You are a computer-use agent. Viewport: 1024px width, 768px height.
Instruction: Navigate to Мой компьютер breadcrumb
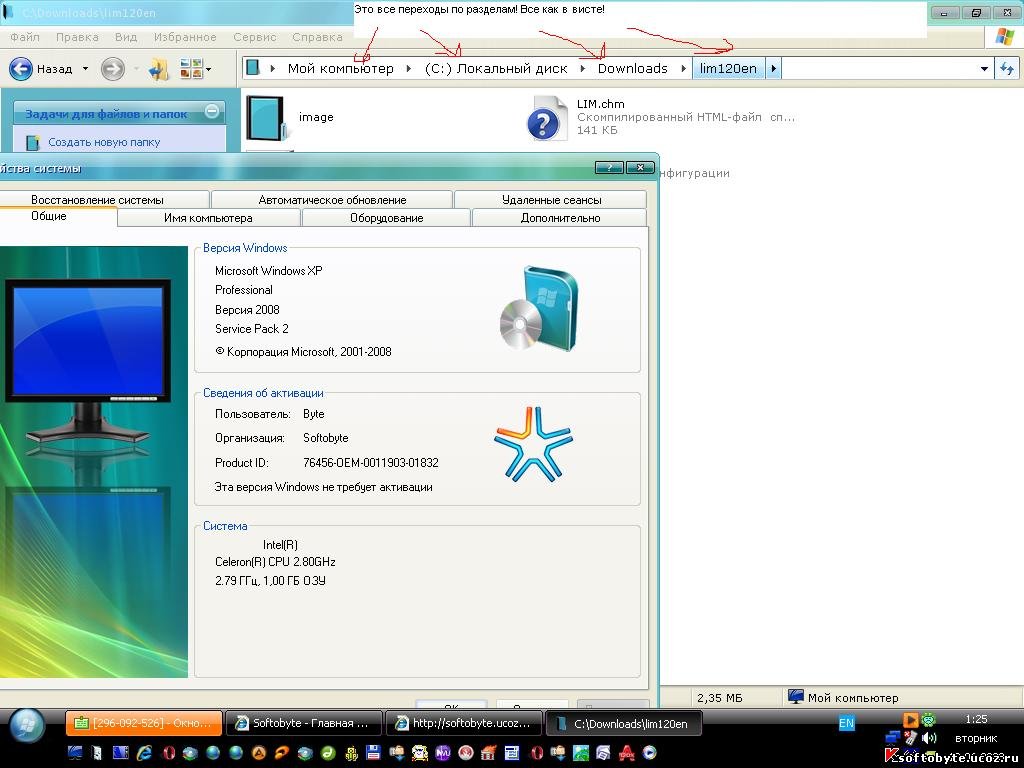click(341, 69)
